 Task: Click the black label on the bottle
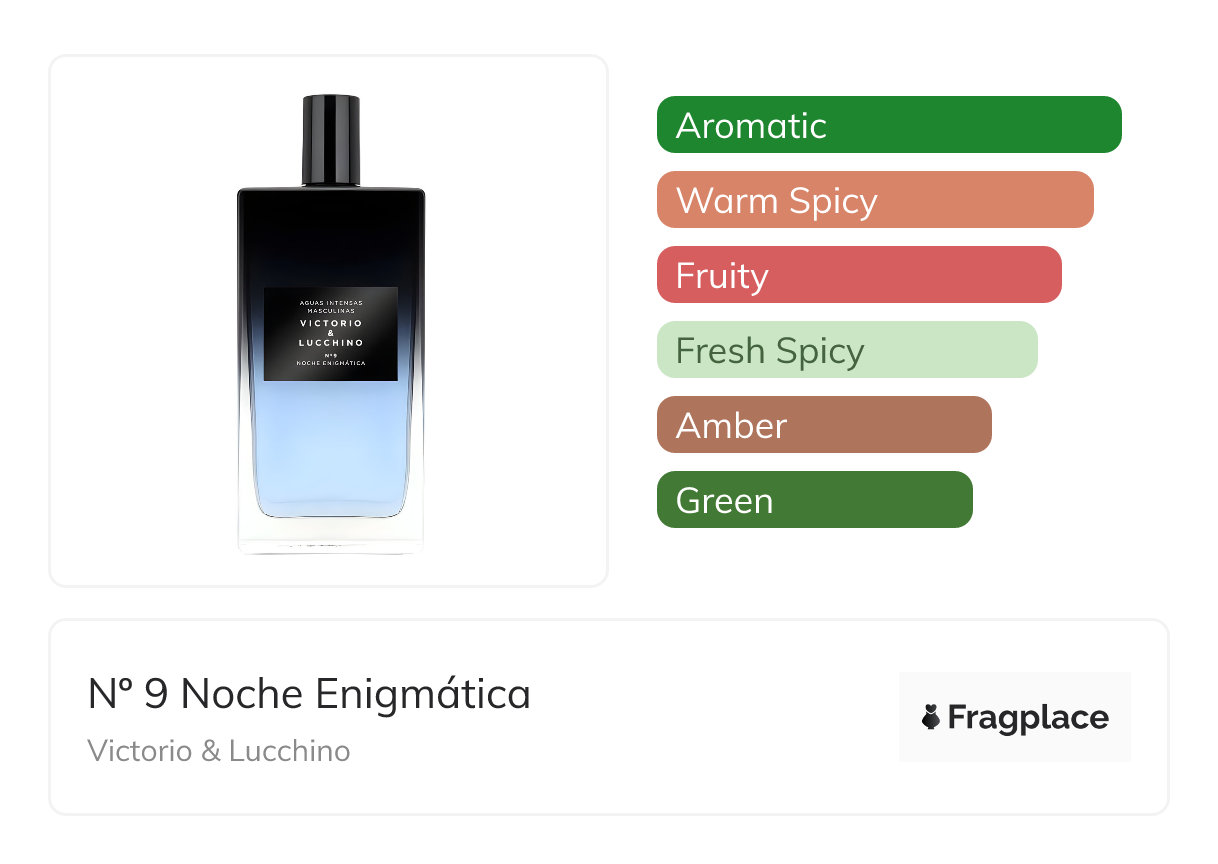pos(331,334)
